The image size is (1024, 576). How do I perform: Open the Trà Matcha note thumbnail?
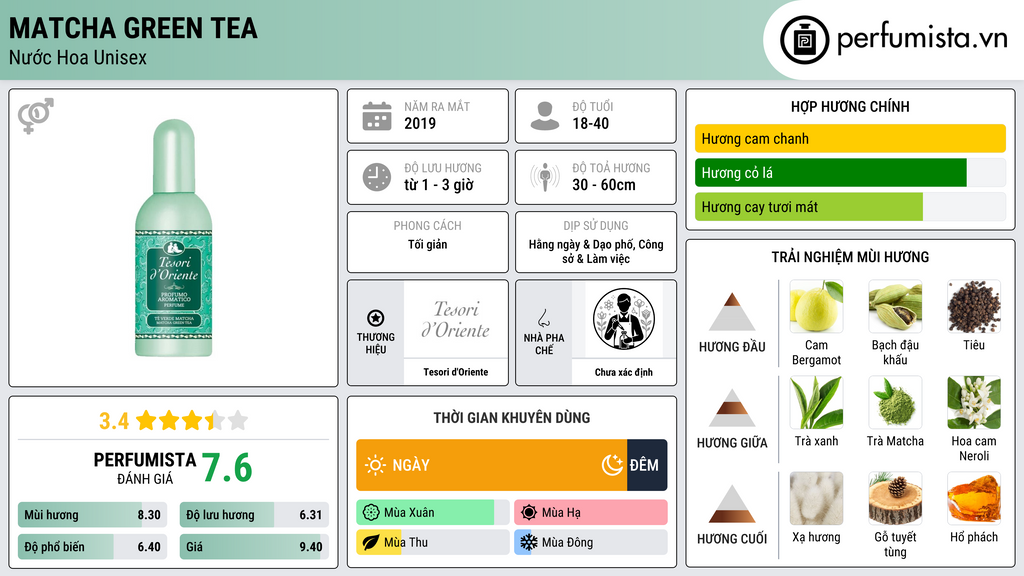[895, 403]
